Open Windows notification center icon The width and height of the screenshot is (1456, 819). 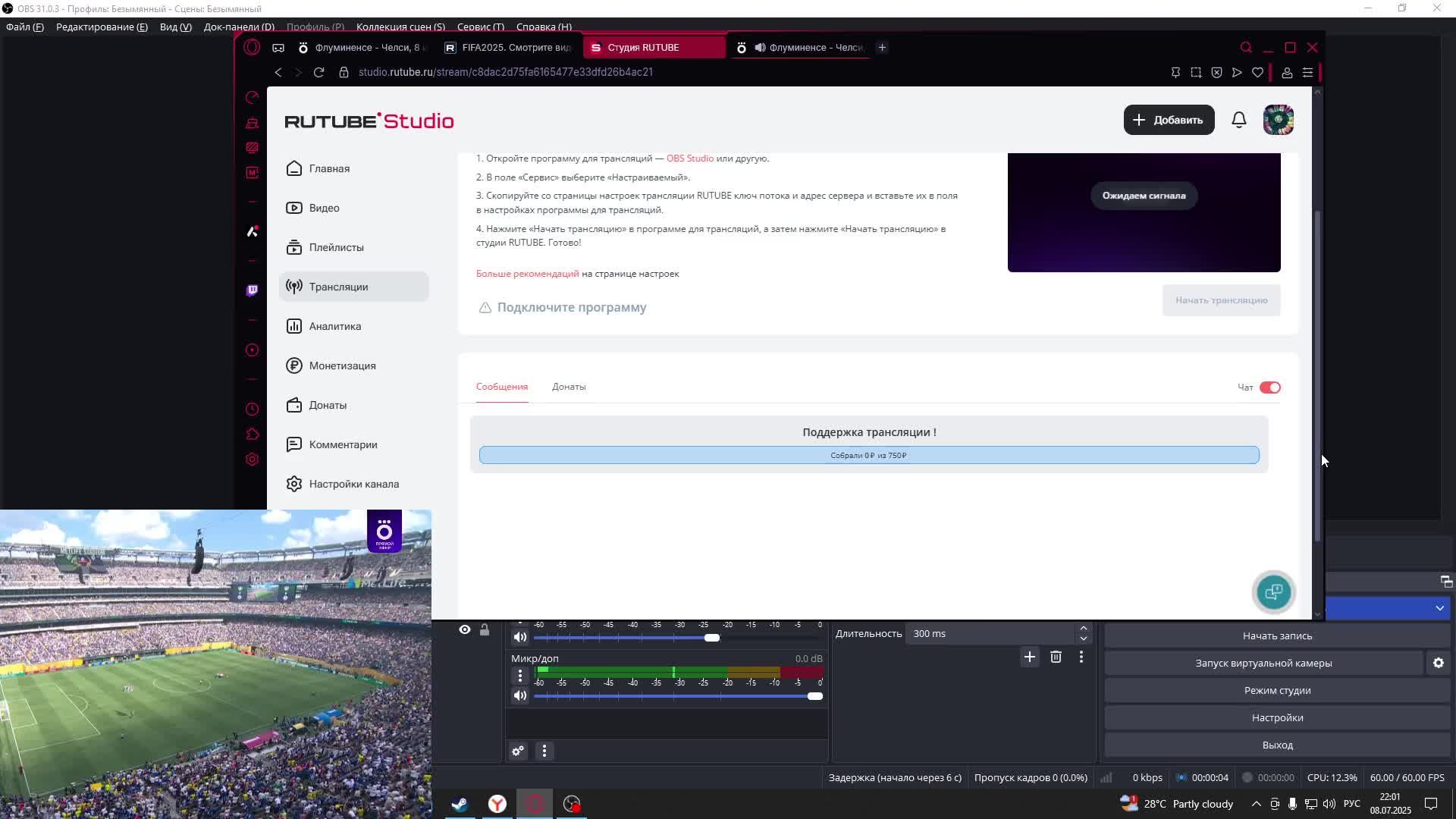coord(1431,804)
